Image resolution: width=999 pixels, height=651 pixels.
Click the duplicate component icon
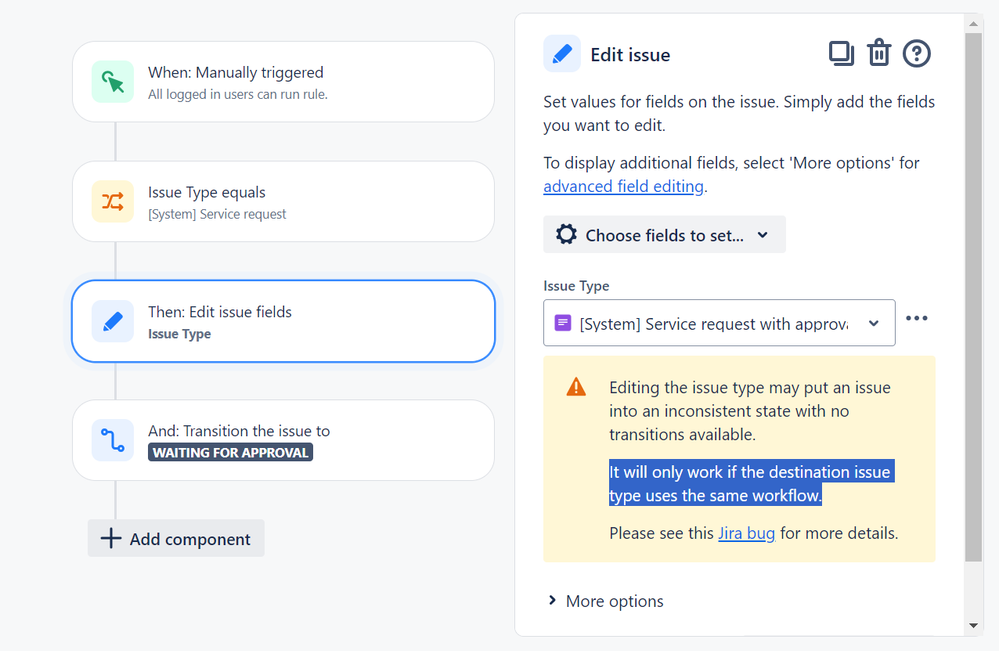tap(841, 54)
